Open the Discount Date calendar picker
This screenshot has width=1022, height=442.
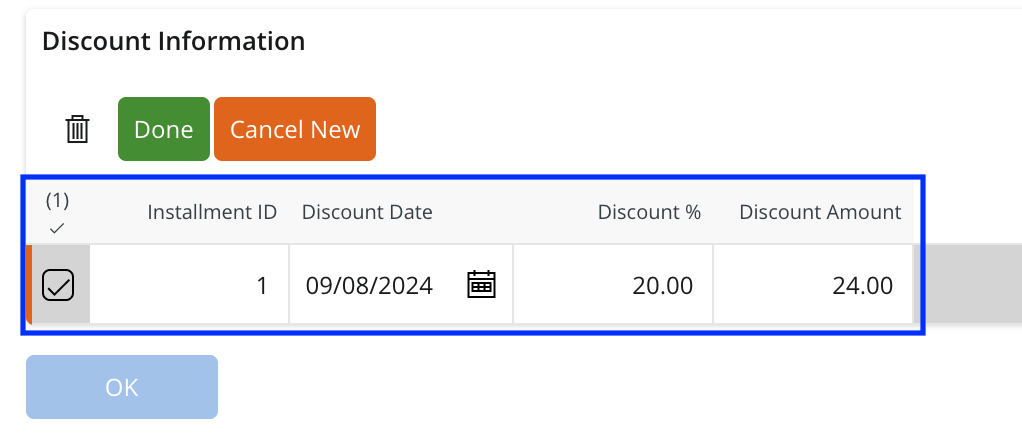coord(482,285)
